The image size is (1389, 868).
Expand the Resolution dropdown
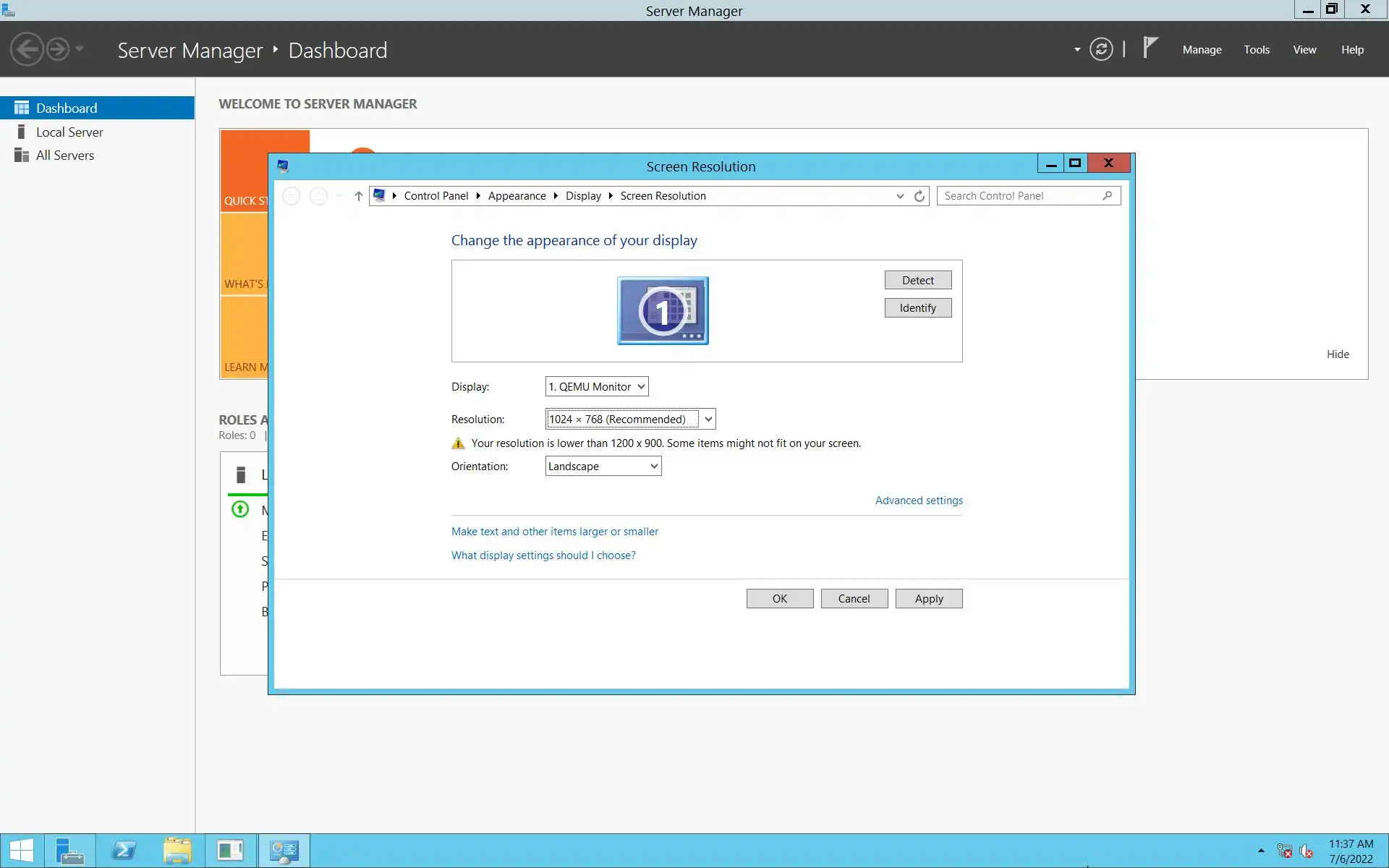pos(708,420)
